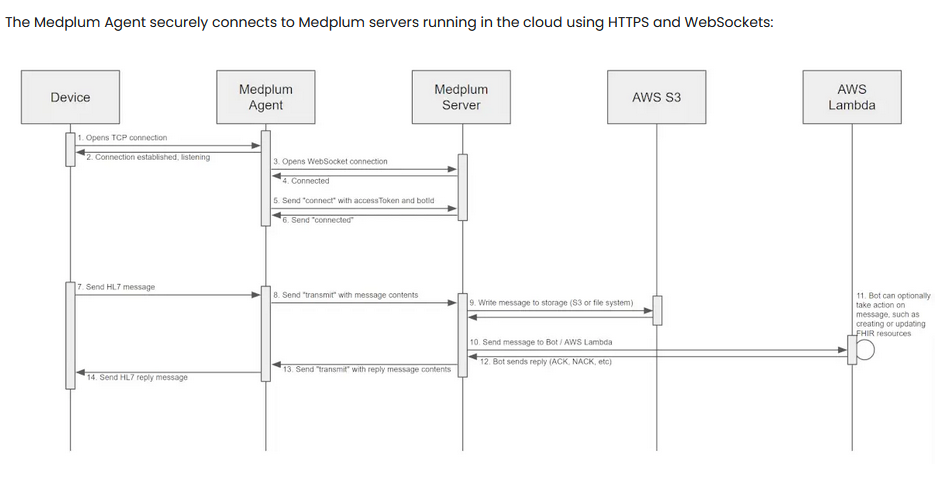The image size is (941, 480).
Task: Click the Medplum Agent participant box
Action: point(266,97)
